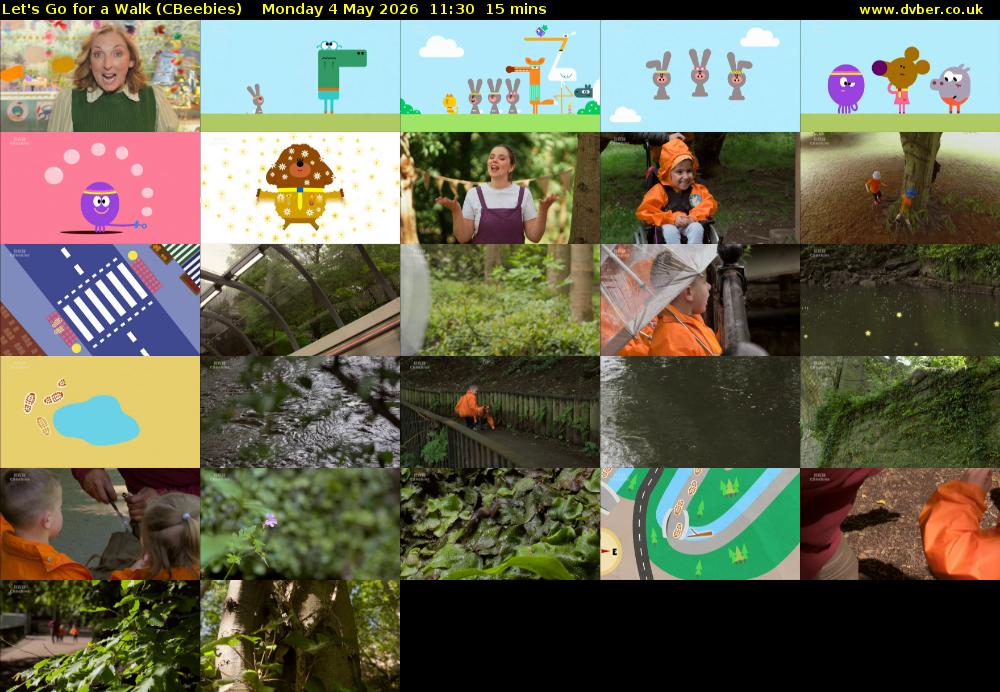Open thumbnail of octopus, mouse and hippo characters
Screen dimensions: 1000x692
point(900,76)
